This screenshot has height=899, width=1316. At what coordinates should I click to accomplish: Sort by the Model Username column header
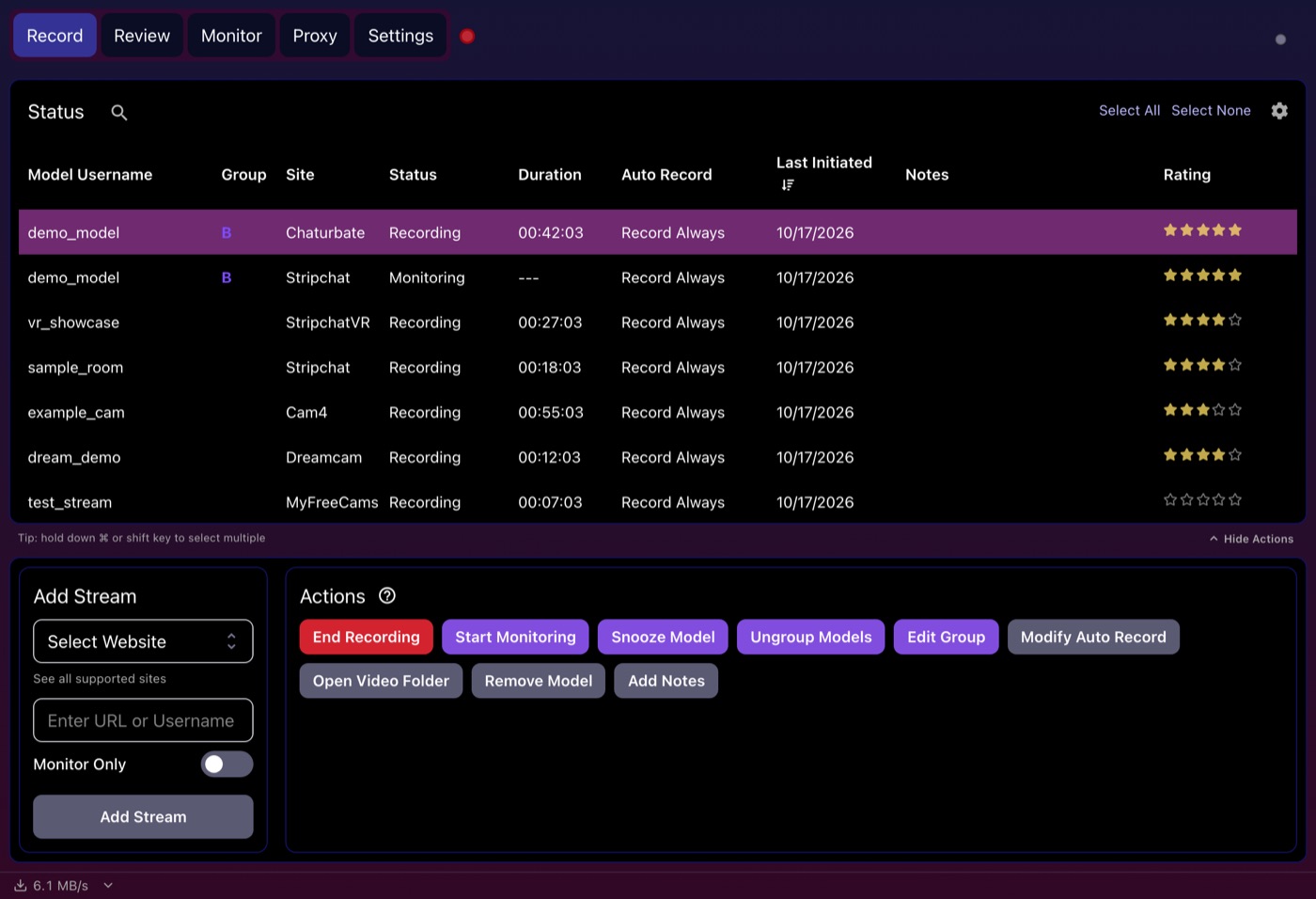click(90, 175)
